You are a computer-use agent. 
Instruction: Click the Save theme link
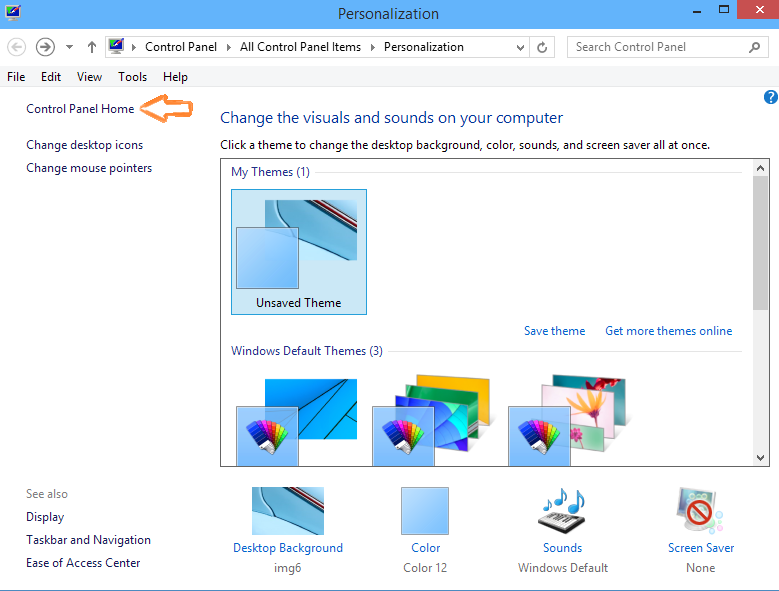[554, 331]
